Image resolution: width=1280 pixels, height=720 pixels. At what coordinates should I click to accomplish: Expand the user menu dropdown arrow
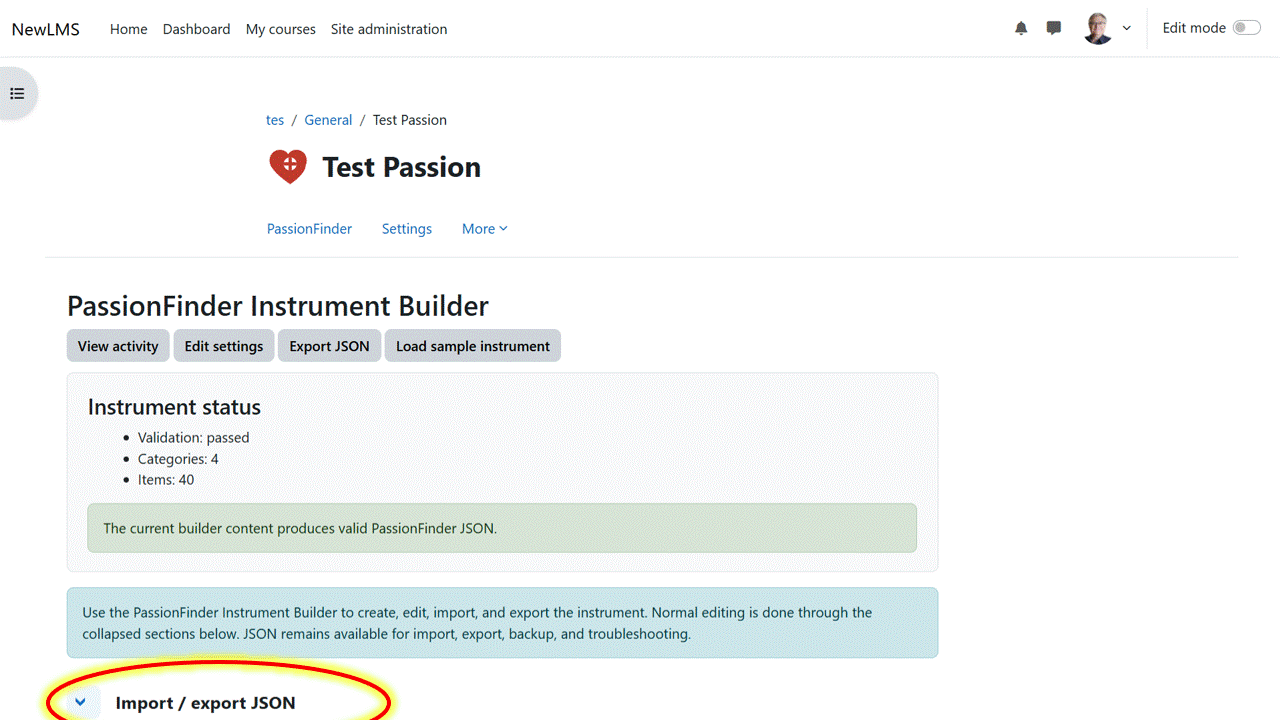[x=1126, y=28]
